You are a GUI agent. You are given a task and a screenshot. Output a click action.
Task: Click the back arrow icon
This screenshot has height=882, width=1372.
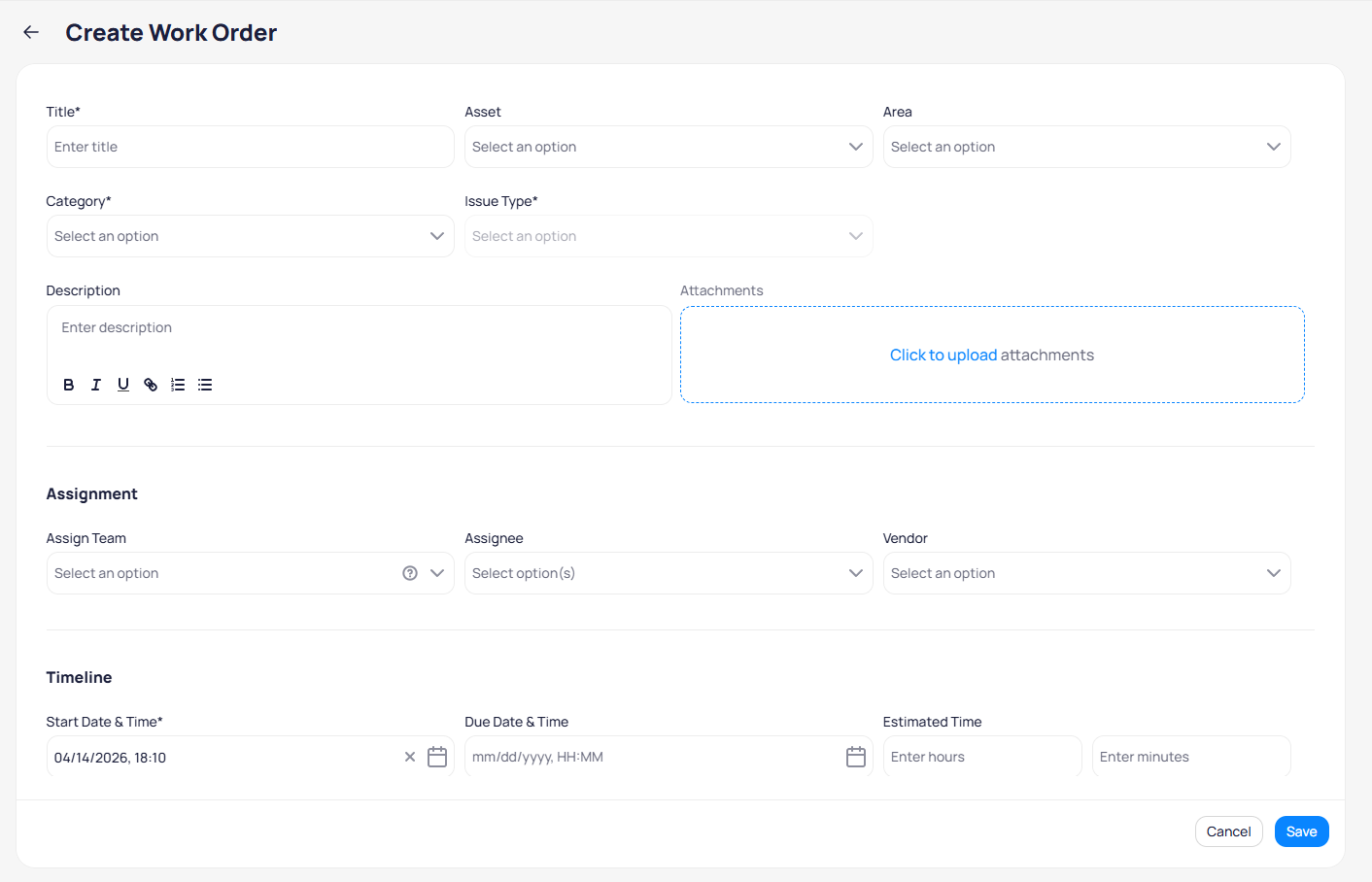(x=31, y=32)
